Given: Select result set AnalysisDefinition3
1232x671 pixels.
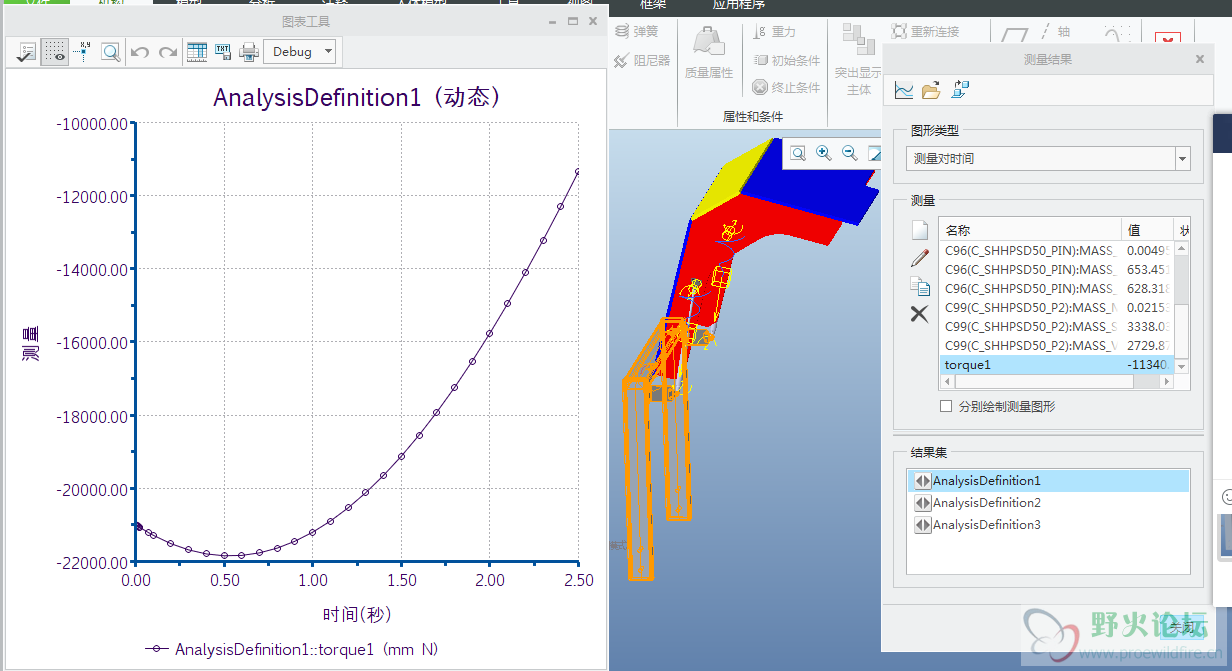Looking at the screenshot, I should click(x=1049, y=525).
